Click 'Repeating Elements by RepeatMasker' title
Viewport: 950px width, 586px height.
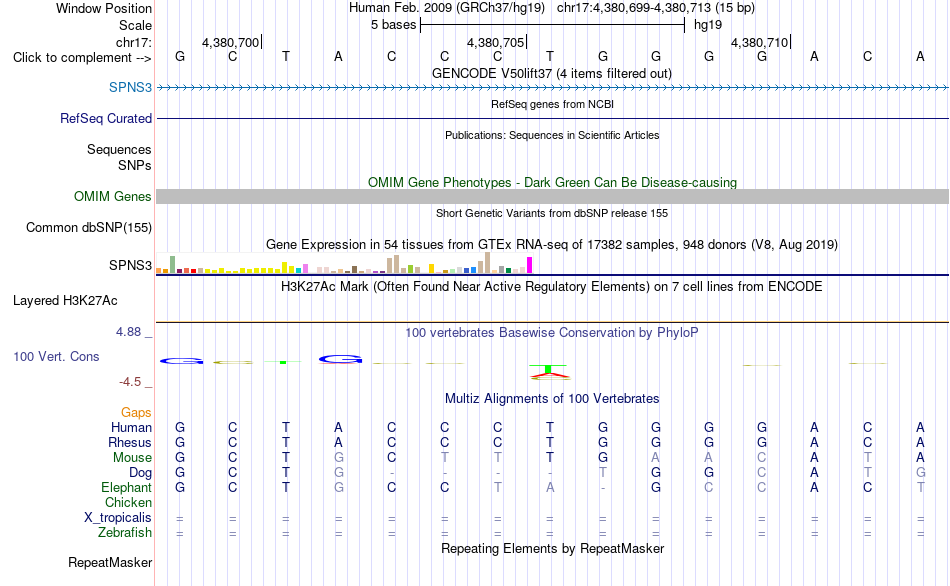(x=552, y=548)
